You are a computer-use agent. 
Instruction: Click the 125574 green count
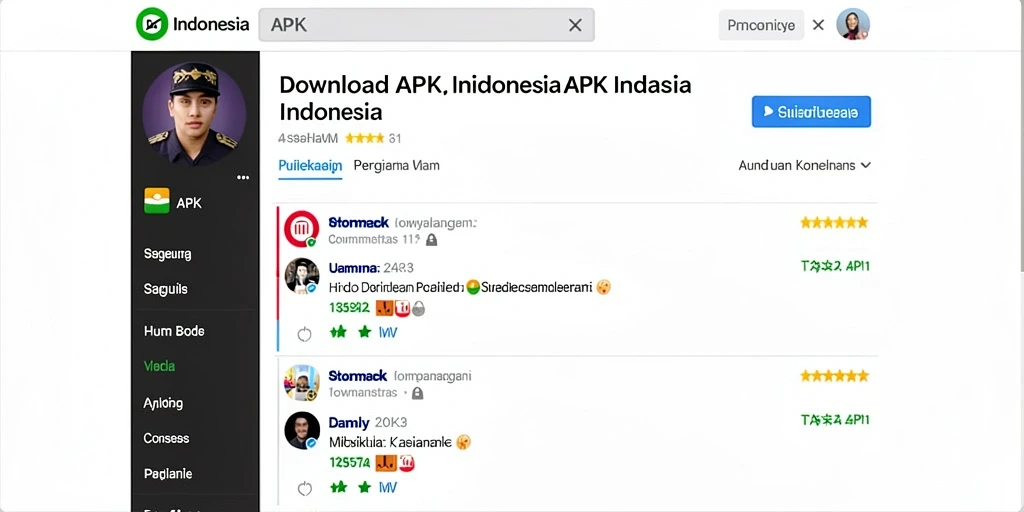[349, 463]
